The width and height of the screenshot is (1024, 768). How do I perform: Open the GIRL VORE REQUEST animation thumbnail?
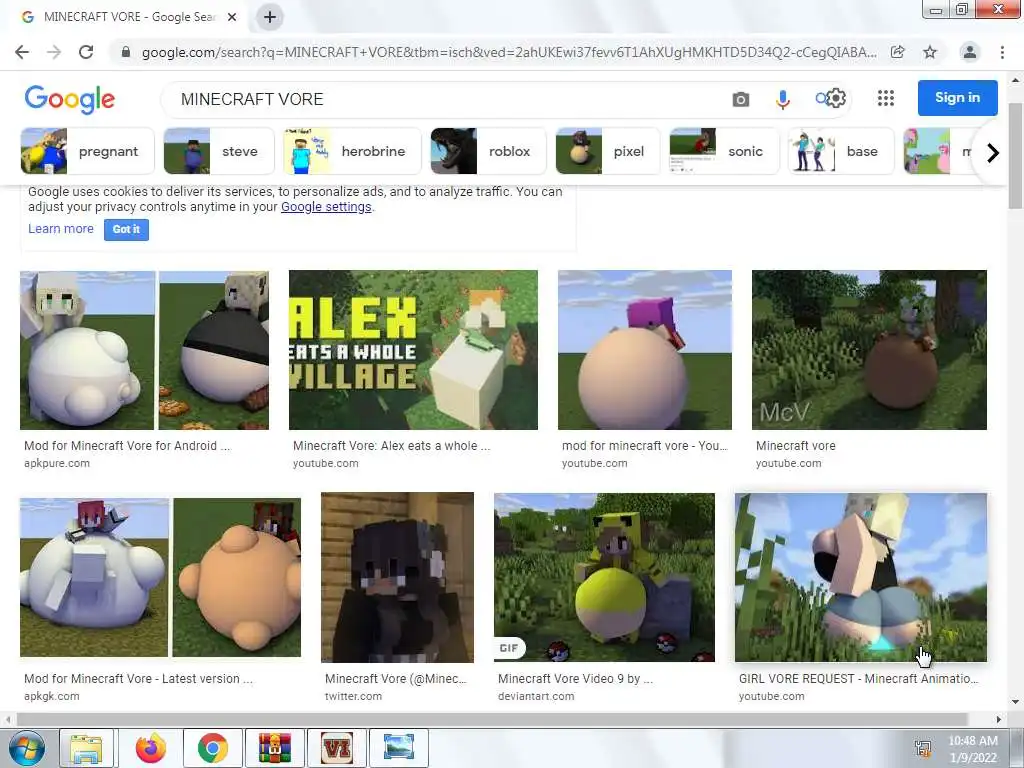861,577
